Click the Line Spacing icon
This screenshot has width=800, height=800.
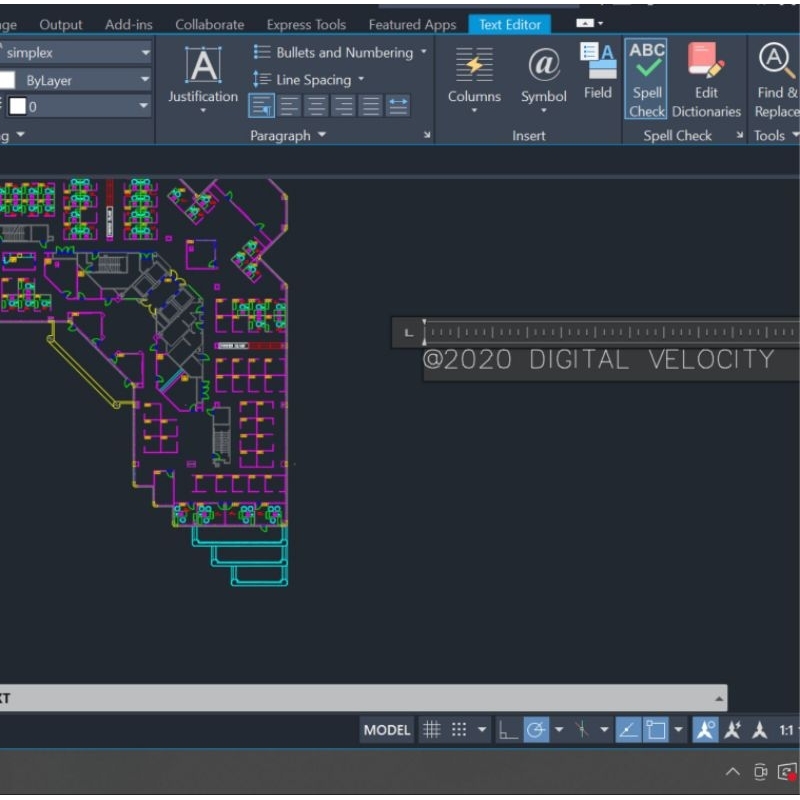(x=262, y=79)
